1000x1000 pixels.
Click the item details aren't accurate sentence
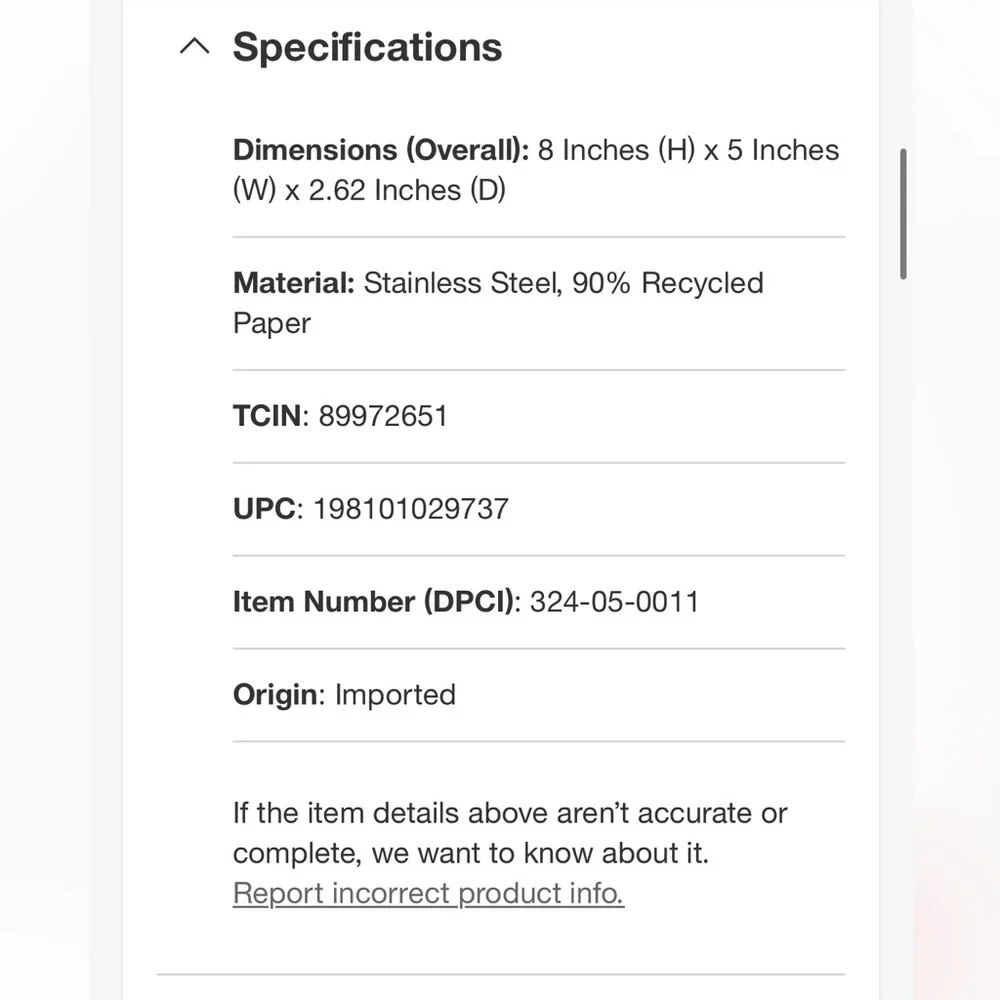(510, 813)
